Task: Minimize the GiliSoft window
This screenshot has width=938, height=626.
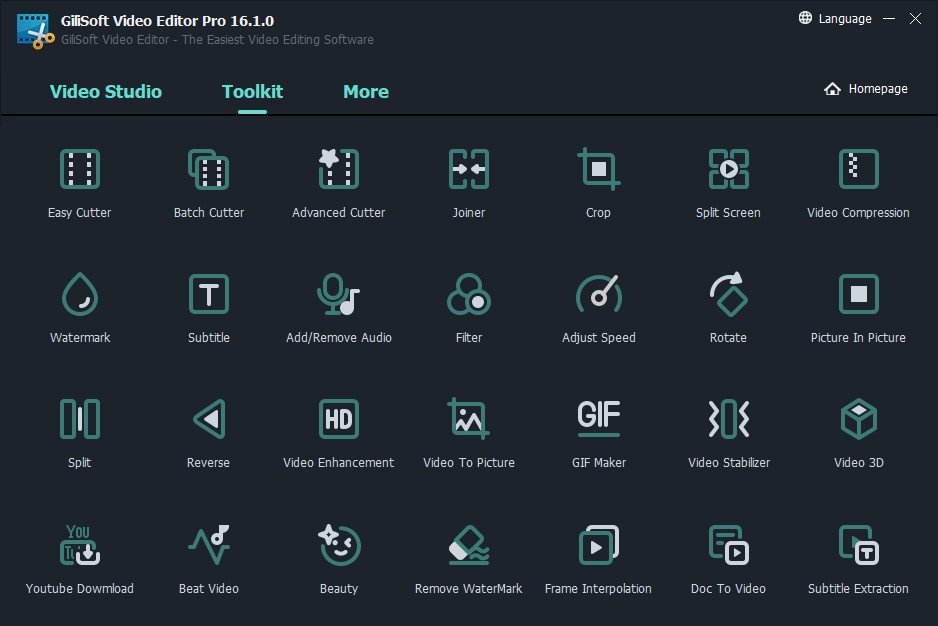Action: (x=889, y=19)
